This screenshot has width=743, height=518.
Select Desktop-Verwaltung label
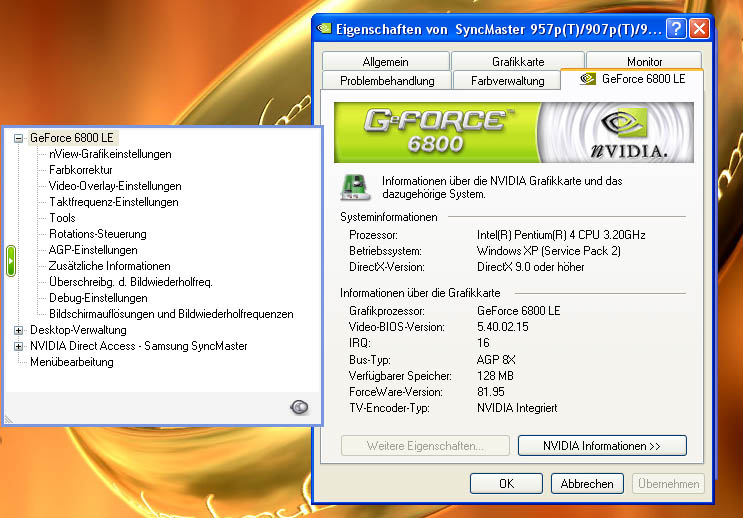pos(78,330)
